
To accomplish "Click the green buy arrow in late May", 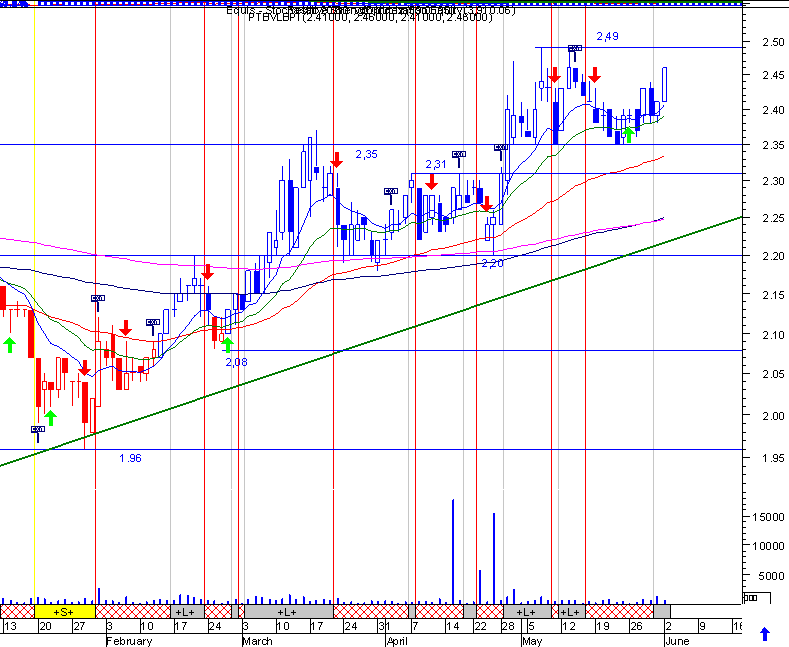I will click(627, 135).
